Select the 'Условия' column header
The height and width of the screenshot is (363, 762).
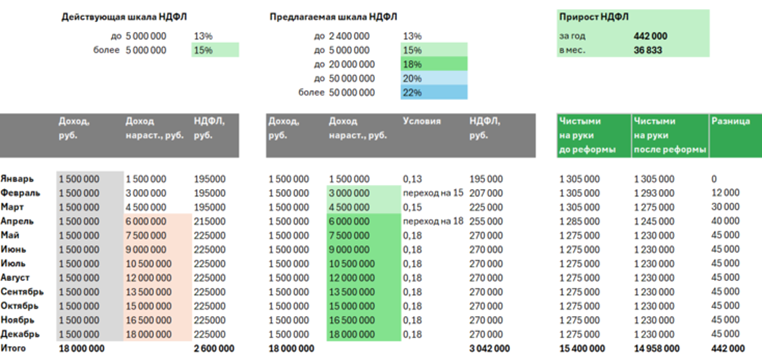tap(421, 121)
